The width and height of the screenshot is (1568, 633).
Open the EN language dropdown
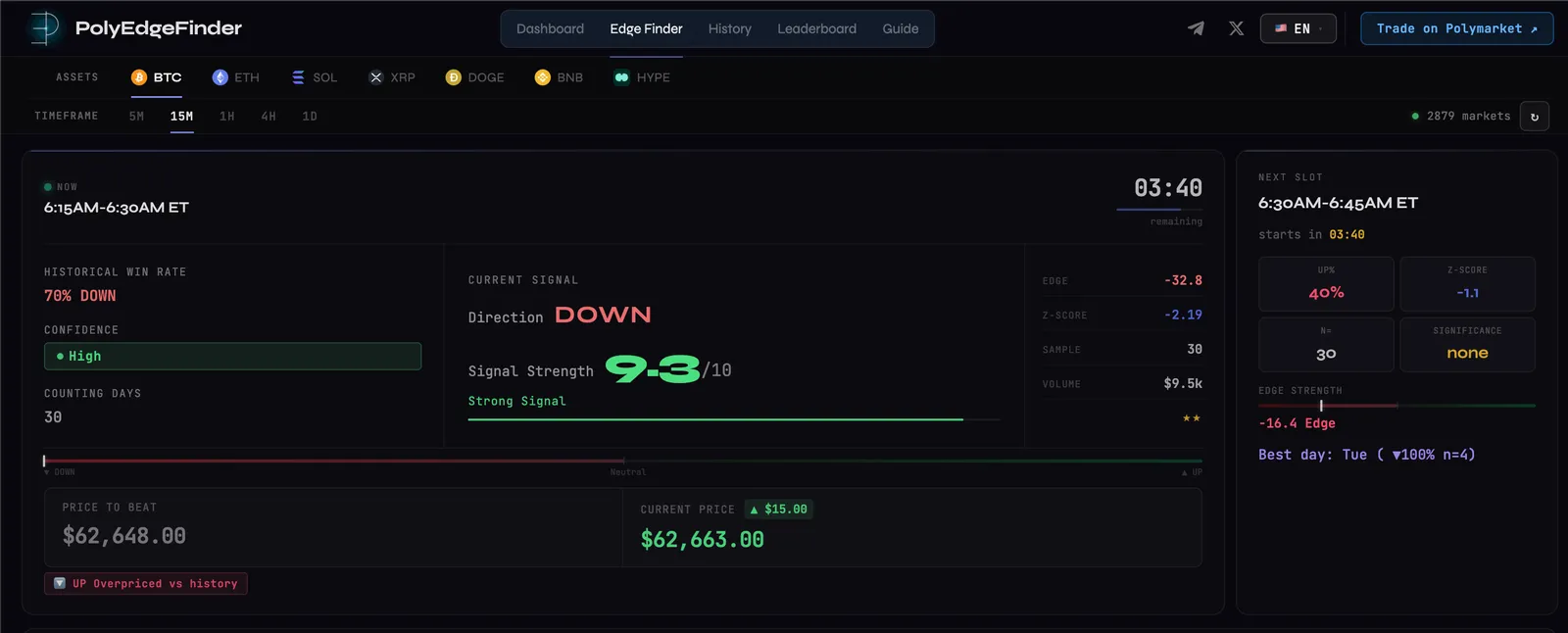point(1298,28)
